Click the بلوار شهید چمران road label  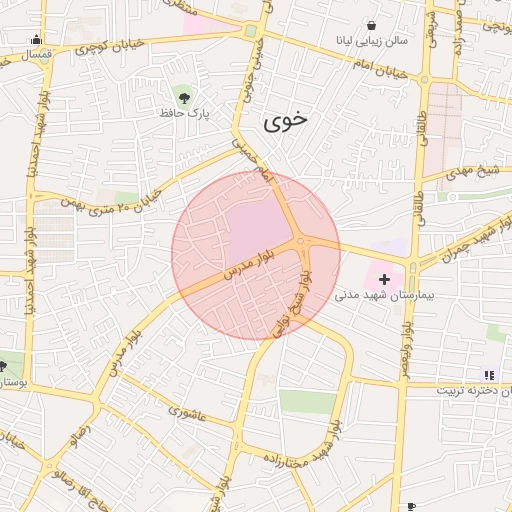(477, 239)
